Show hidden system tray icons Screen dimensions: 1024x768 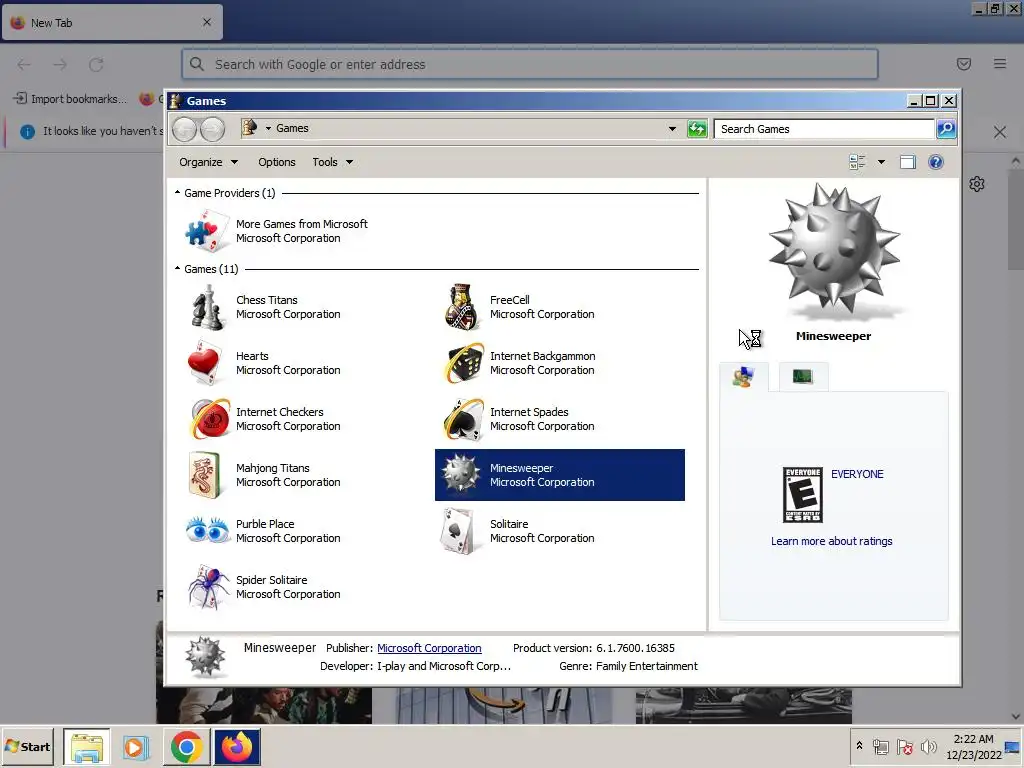(859, 746)
